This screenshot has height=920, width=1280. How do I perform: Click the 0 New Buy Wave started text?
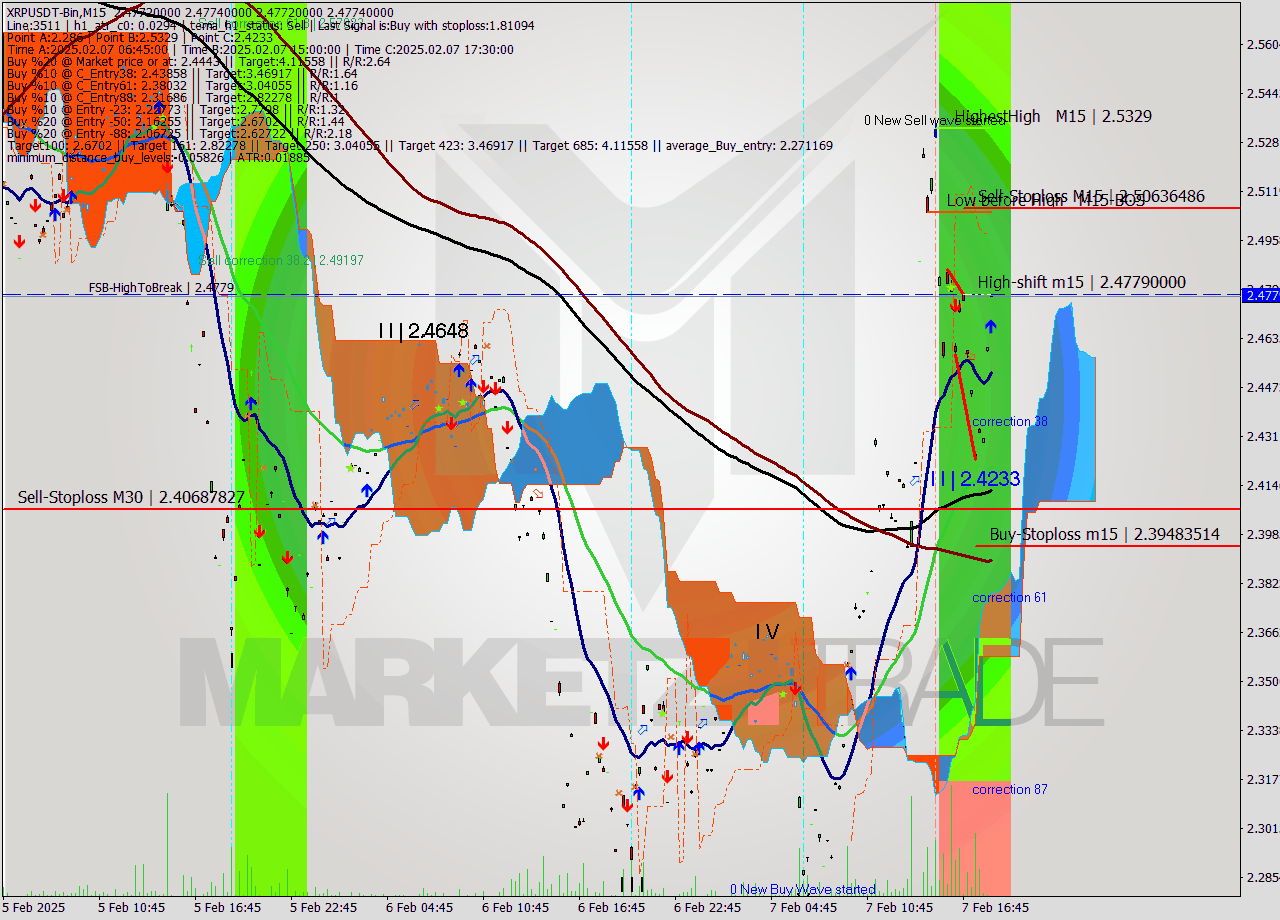point(802,889)
